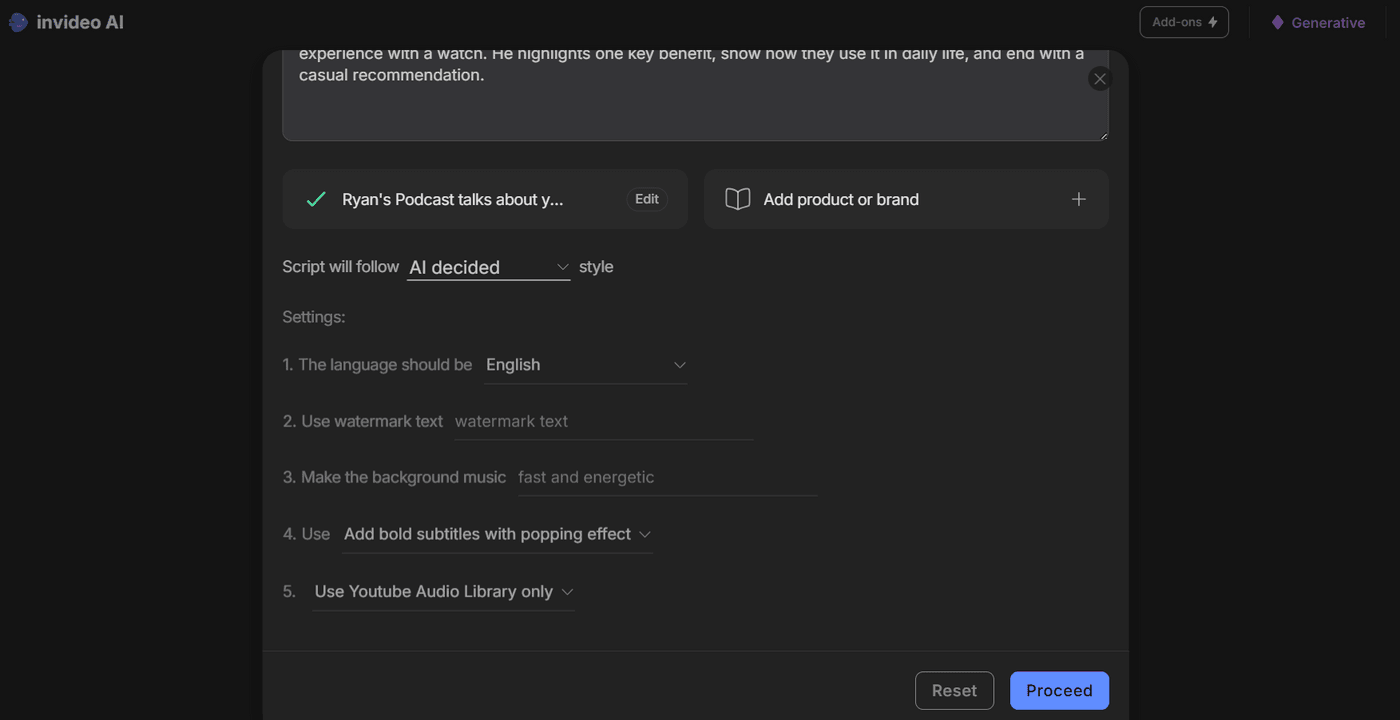Click the book icon on Add product or brand
Viewport: 1400px width, 720px height.
[737, 199]
